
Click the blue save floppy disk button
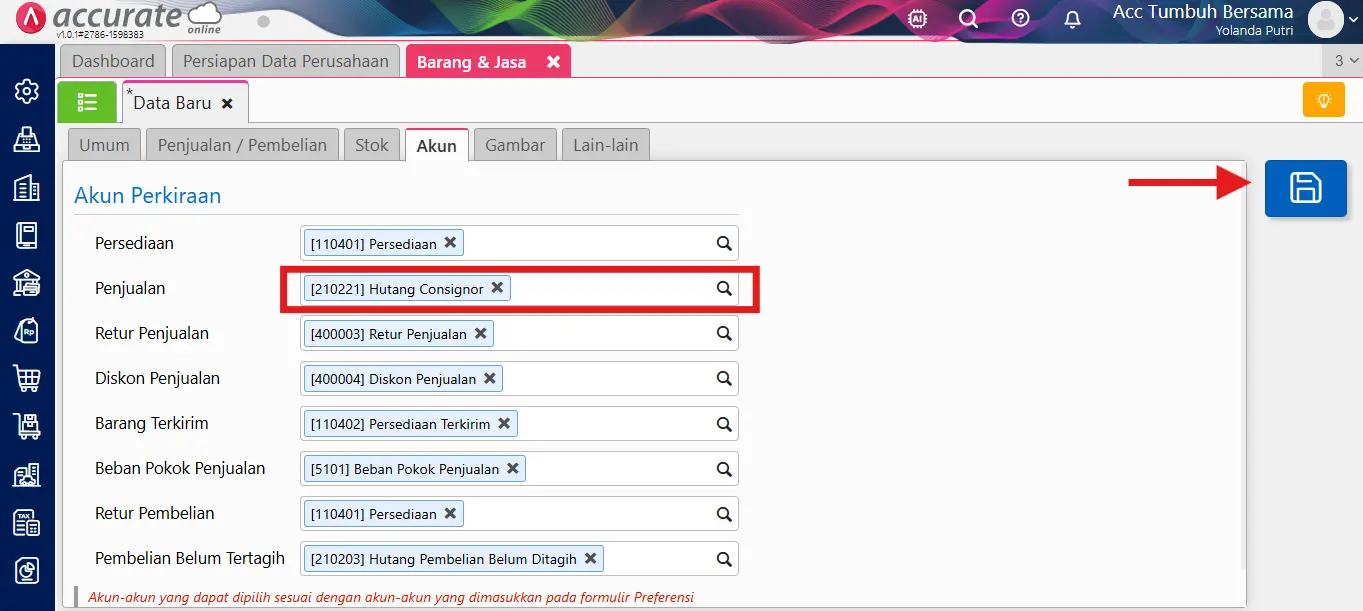click(x=1305, y=188)
